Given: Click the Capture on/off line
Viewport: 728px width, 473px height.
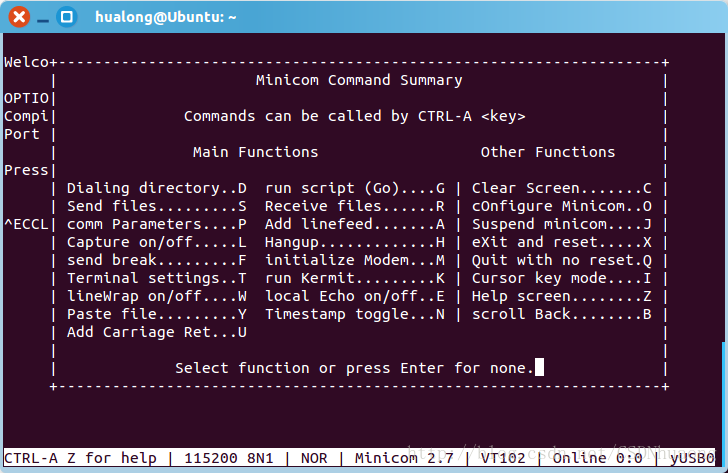Looking at the screenshot, I should point(156,242).
